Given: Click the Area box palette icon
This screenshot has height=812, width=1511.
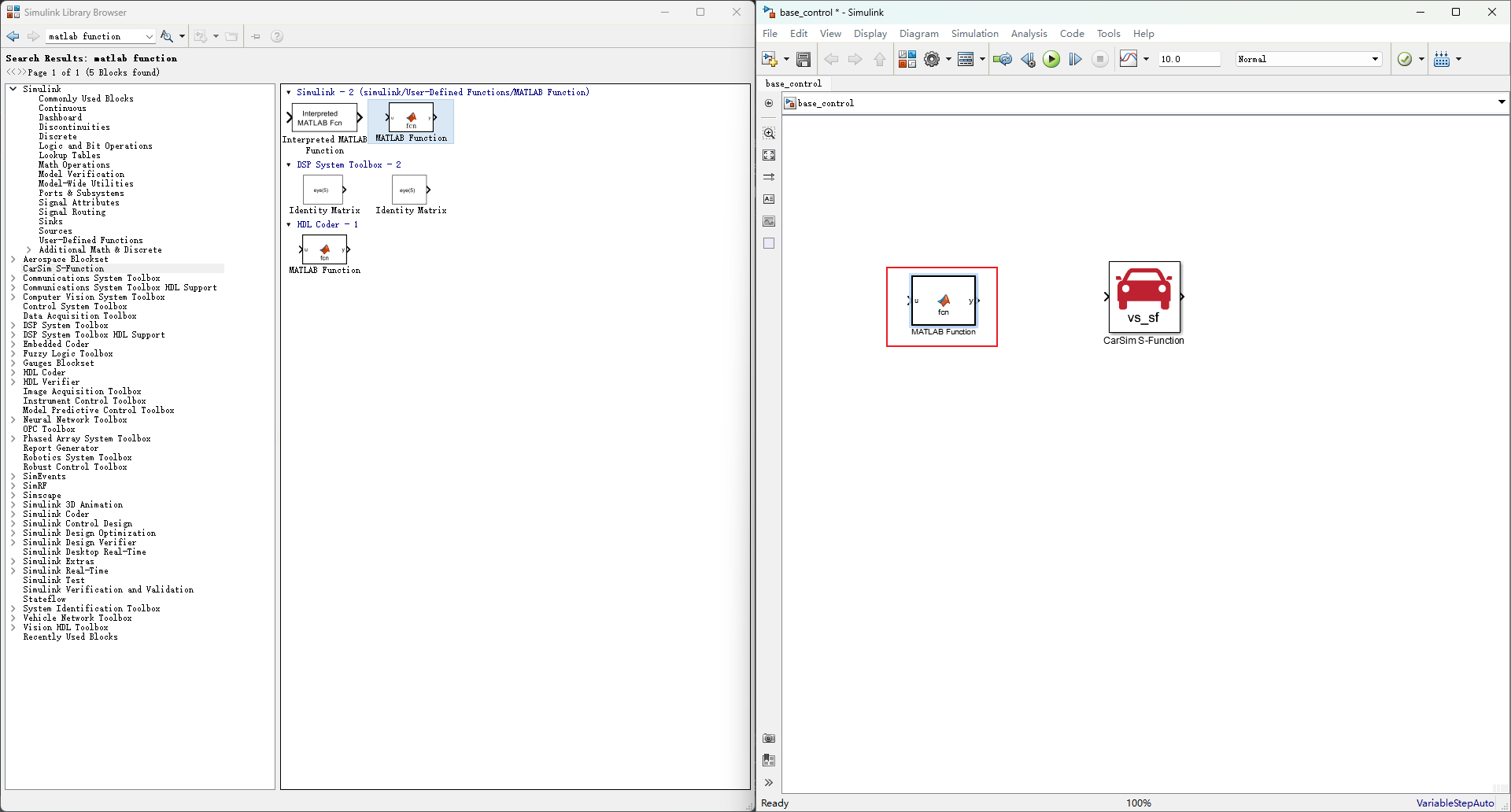Looking at the screenshot, I should (x=769, y=243).
